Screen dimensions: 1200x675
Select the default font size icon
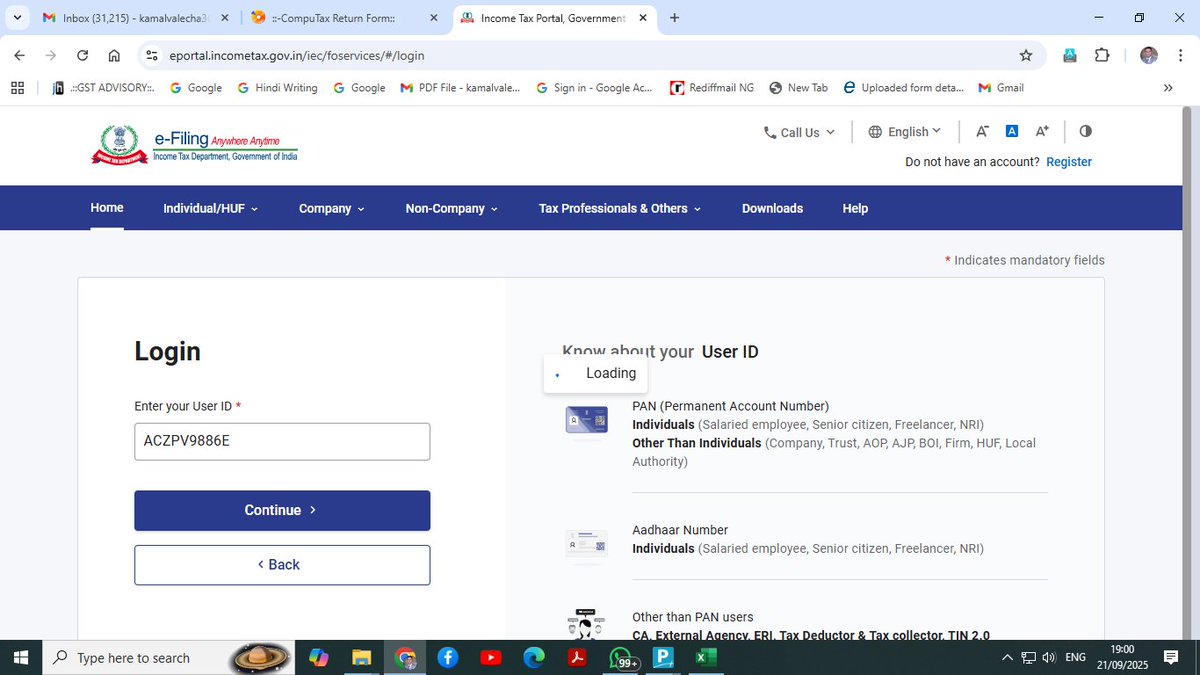pos(1012,130)
